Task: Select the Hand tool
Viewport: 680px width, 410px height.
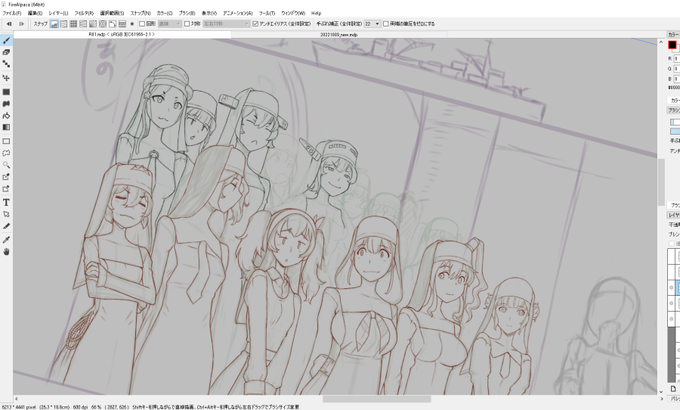Action: pyautogui.click(x=6, y=252)
